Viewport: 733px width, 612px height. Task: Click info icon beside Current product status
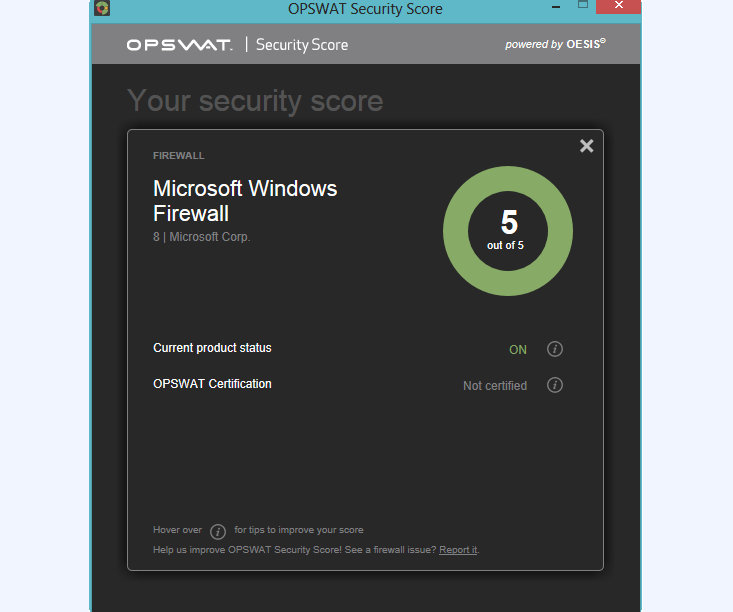click(x=554, y=349)
